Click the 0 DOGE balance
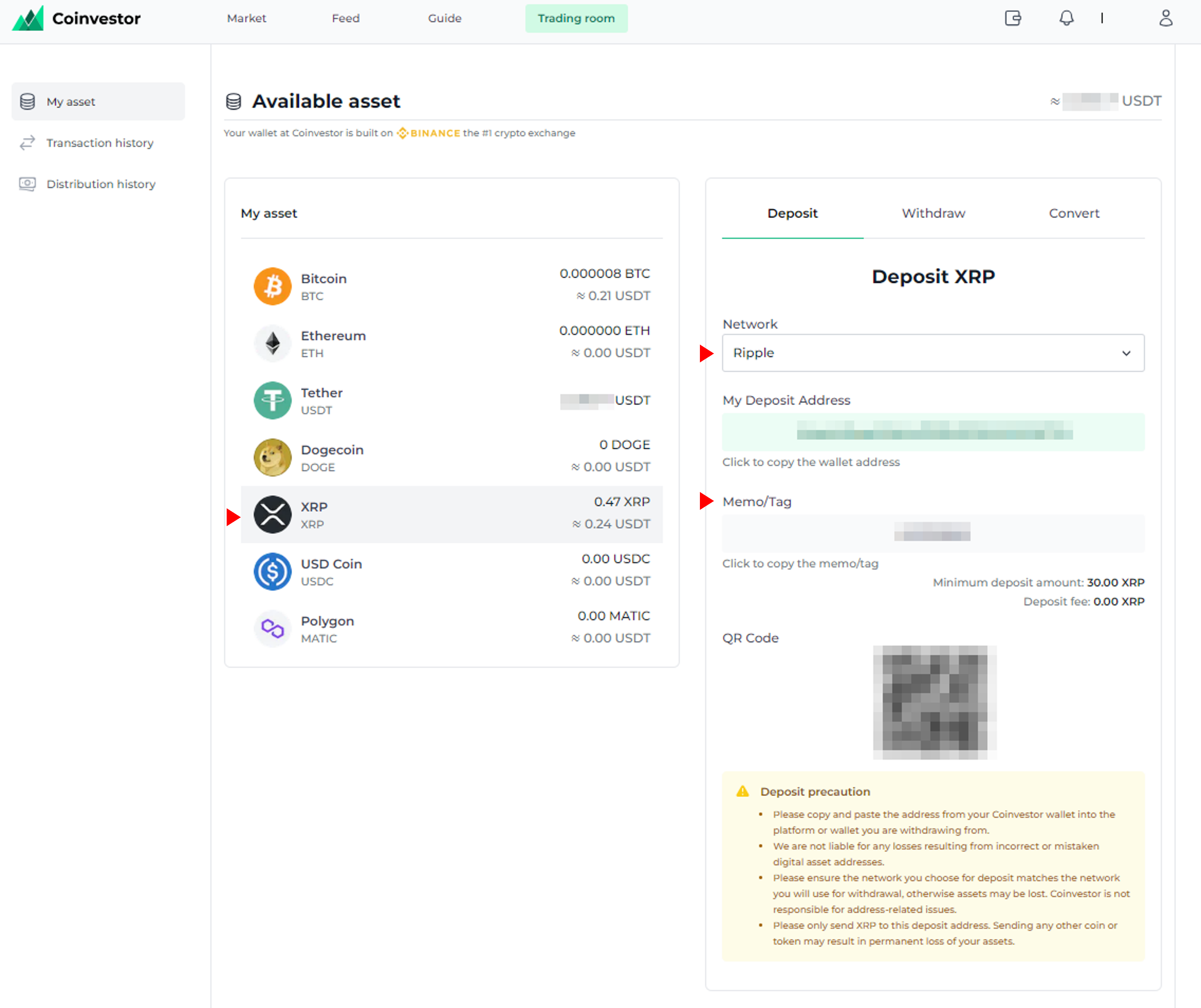 click(625, 444)
